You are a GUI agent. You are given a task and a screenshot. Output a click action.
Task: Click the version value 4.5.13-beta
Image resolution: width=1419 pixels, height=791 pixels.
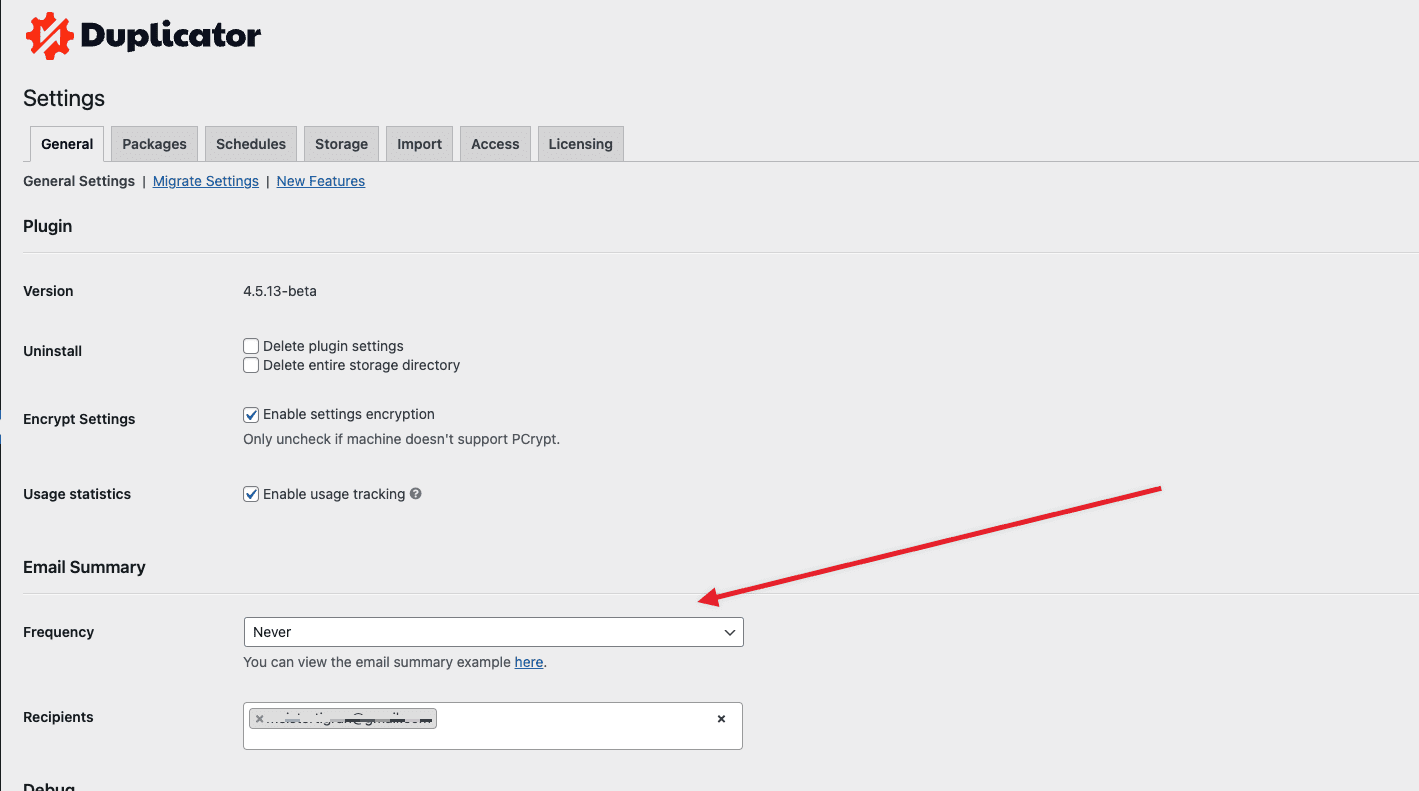pos(280,291)
